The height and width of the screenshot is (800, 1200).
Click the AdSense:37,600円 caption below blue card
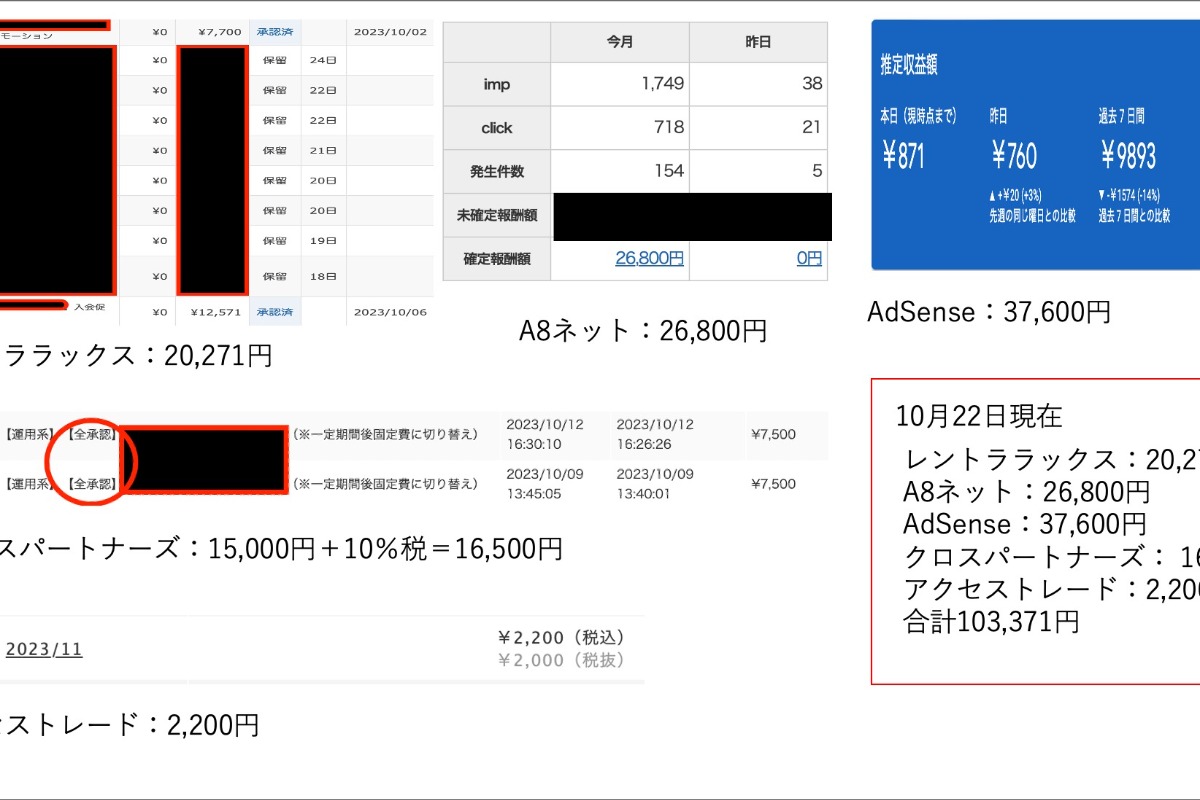[x=989, y=312]
